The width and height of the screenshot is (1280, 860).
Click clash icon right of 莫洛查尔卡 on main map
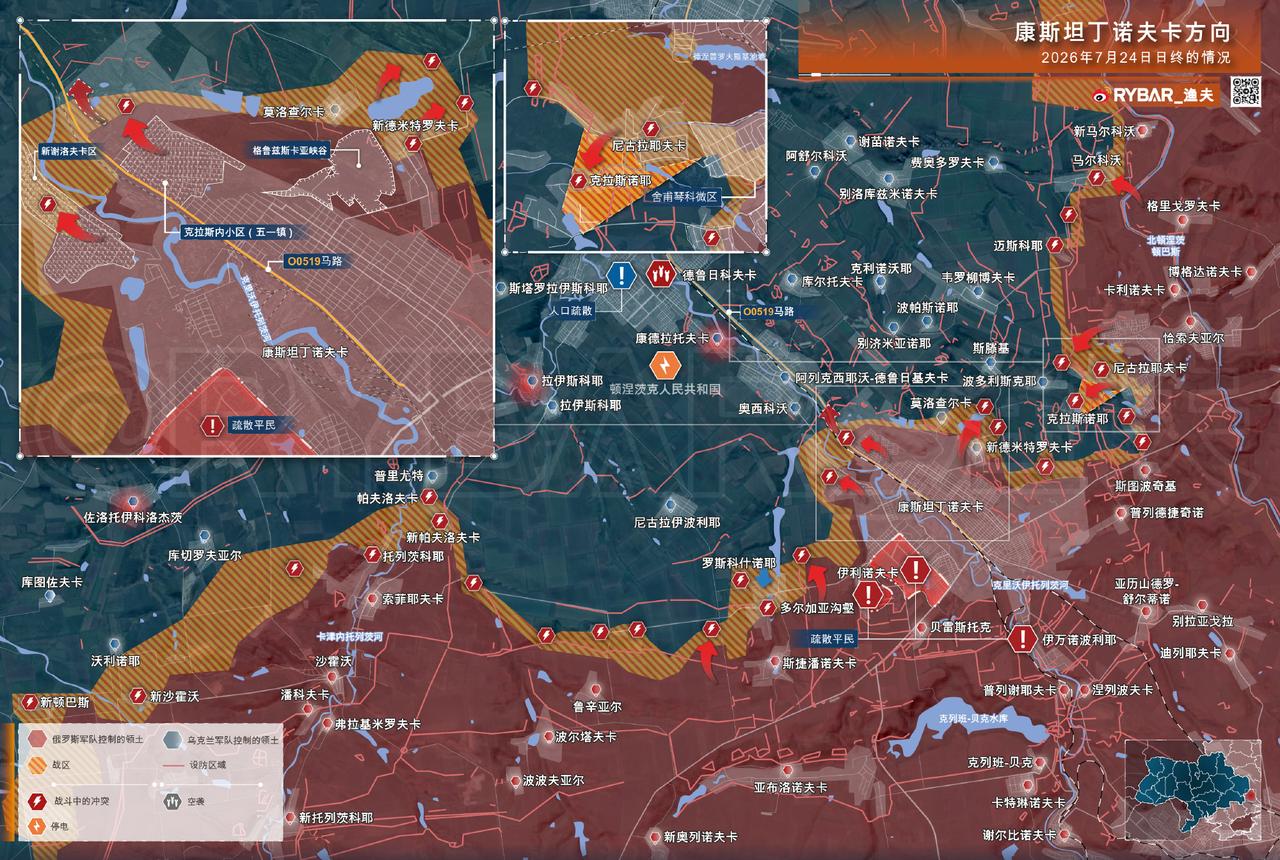pyautogui.click(x=985, y=405)
